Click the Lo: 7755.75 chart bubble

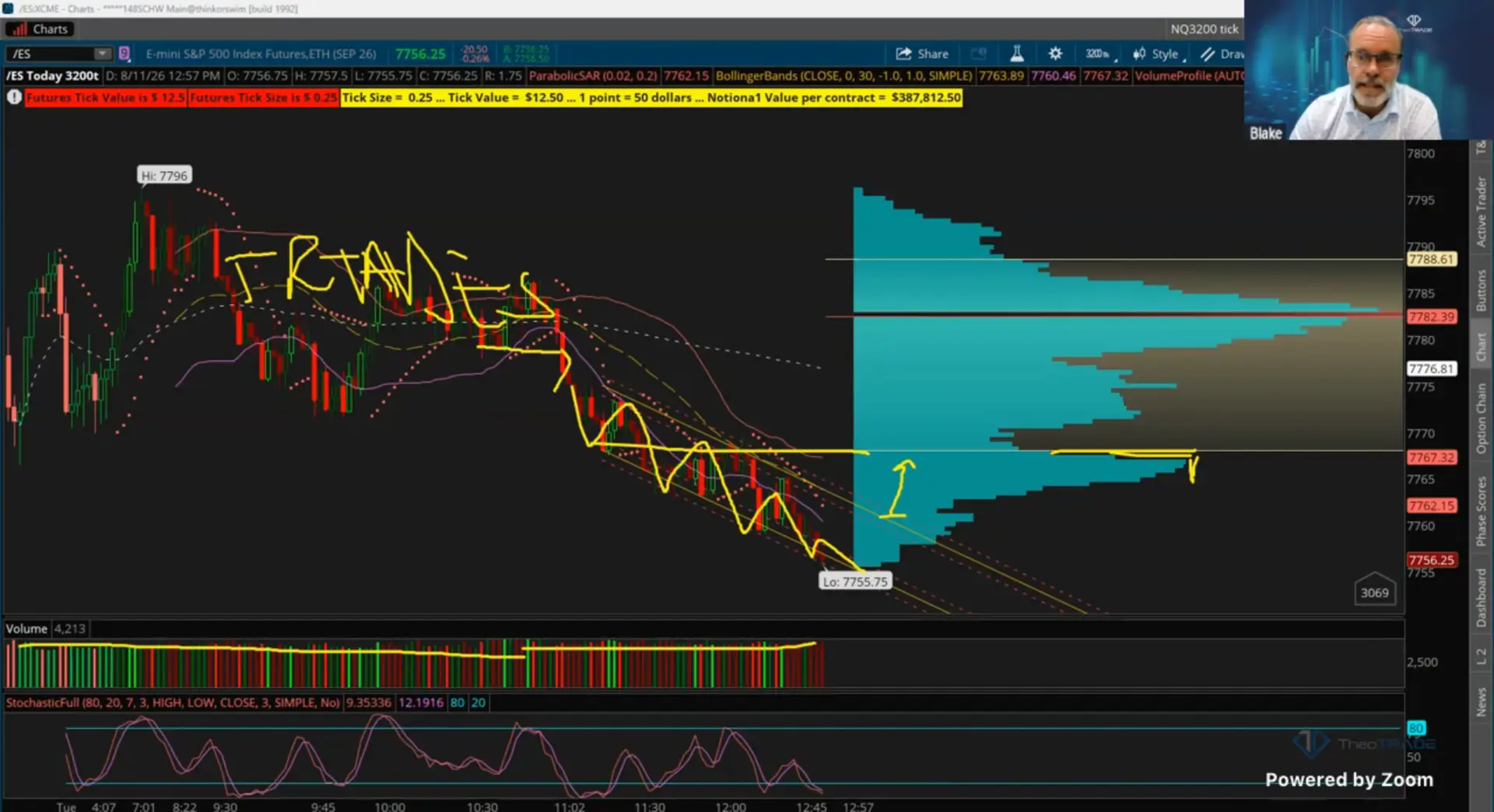click(855, 582)
